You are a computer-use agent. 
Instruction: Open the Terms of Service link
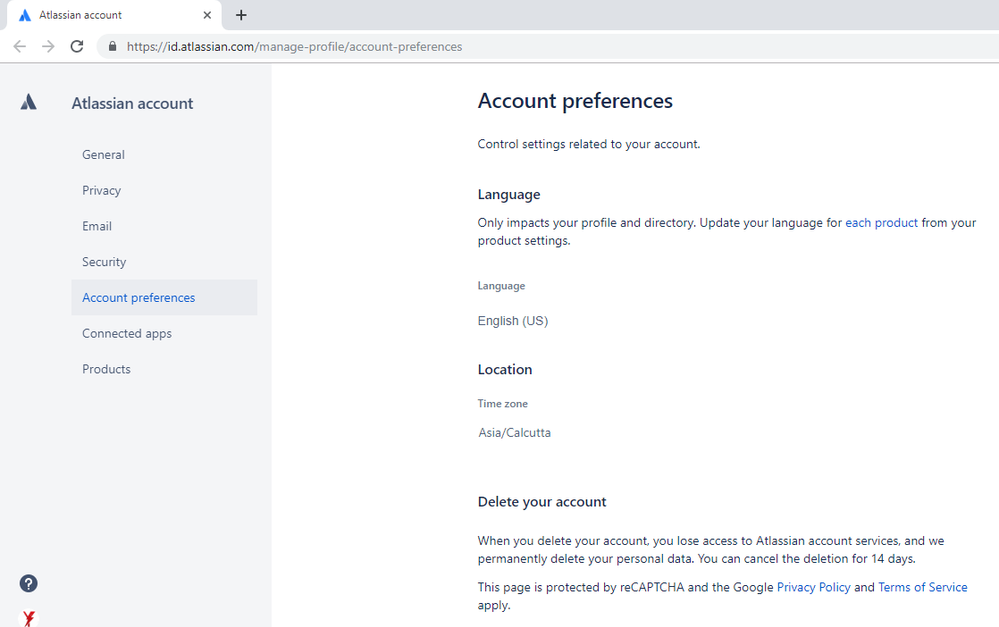coord(923,587)
